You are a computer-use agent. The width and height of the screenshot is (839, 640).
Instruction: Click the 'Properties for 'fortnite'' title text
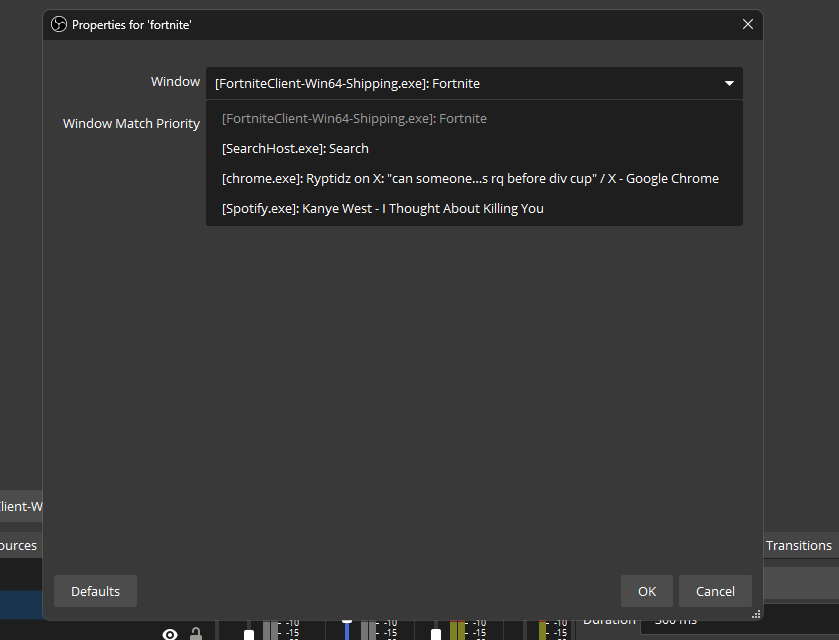[132, 25]
